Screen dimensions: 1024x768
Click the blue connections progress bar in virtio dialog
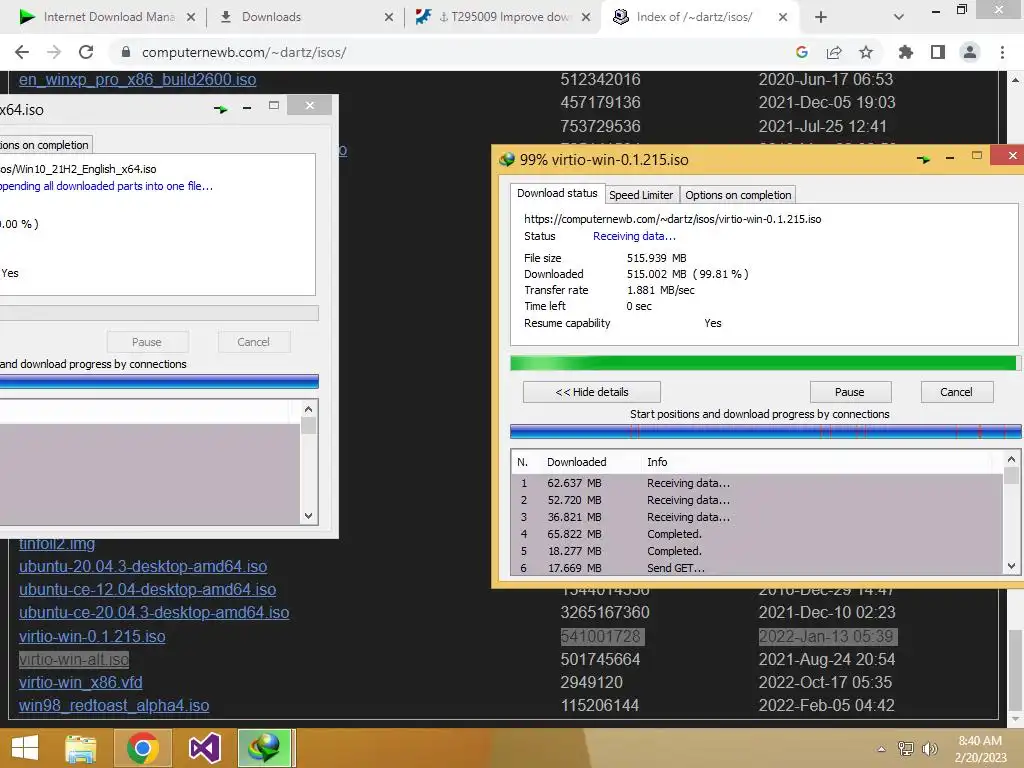(x=765, y=431)
